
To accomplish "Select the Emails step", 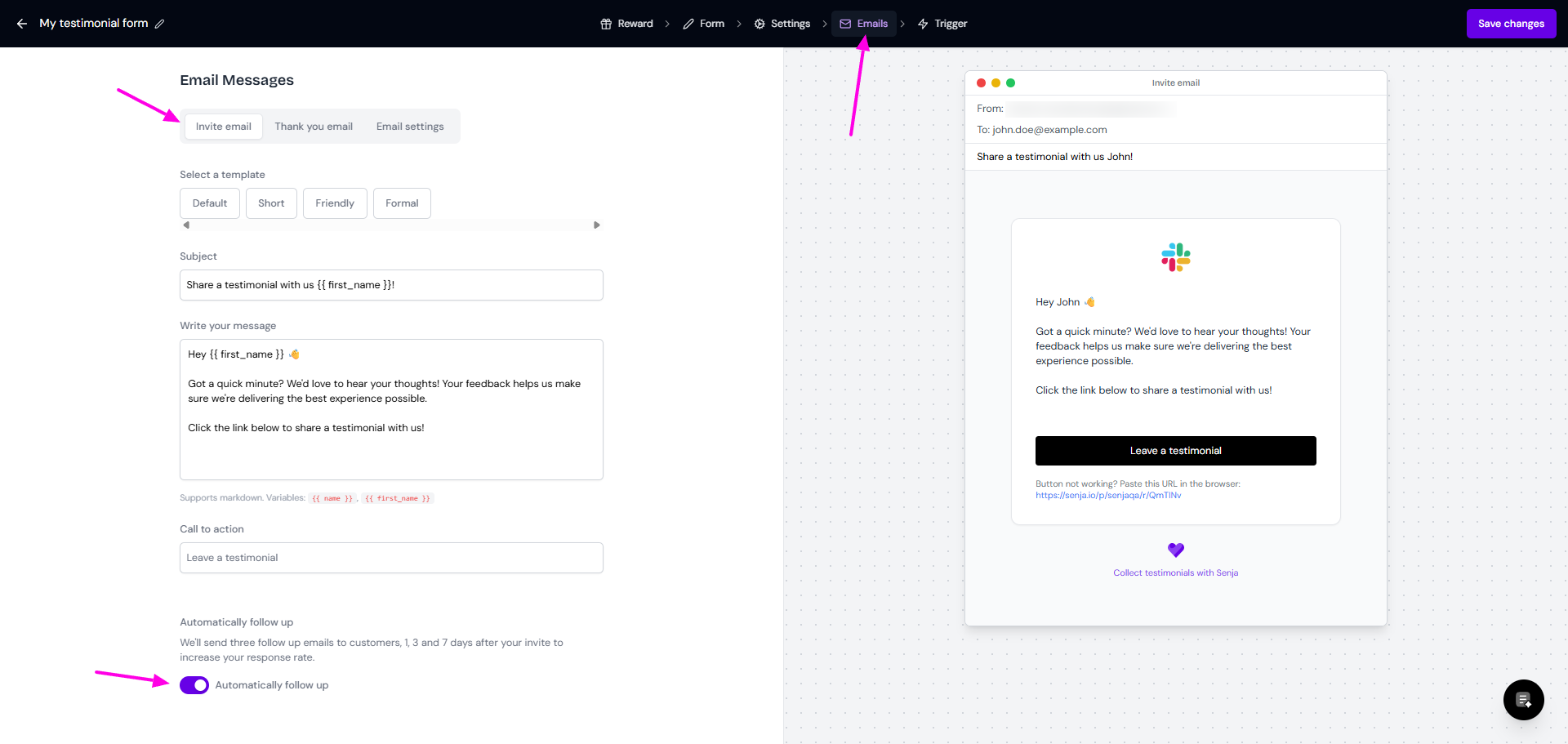I will [x=863, y=24].
